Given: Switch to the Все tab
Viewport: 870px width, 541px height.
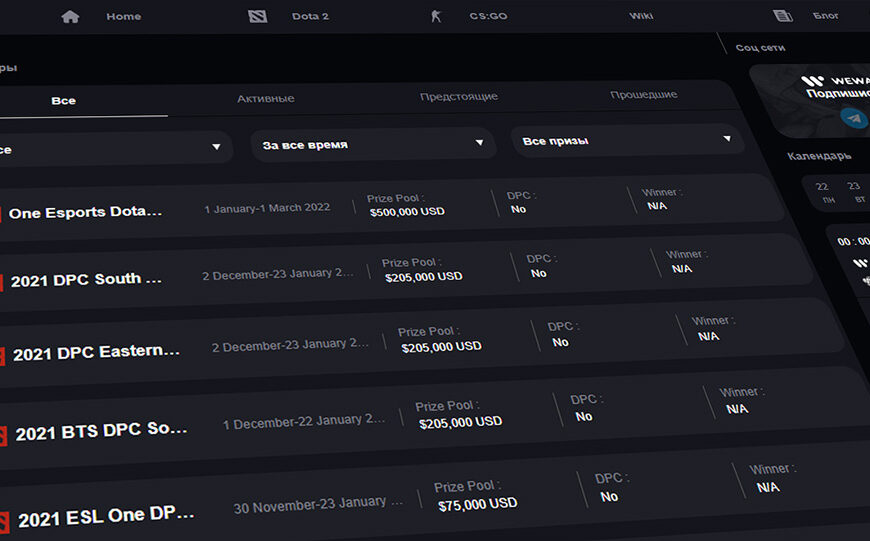Looking at the screenshot, I should pyautogui.click(x=64, y=100).
